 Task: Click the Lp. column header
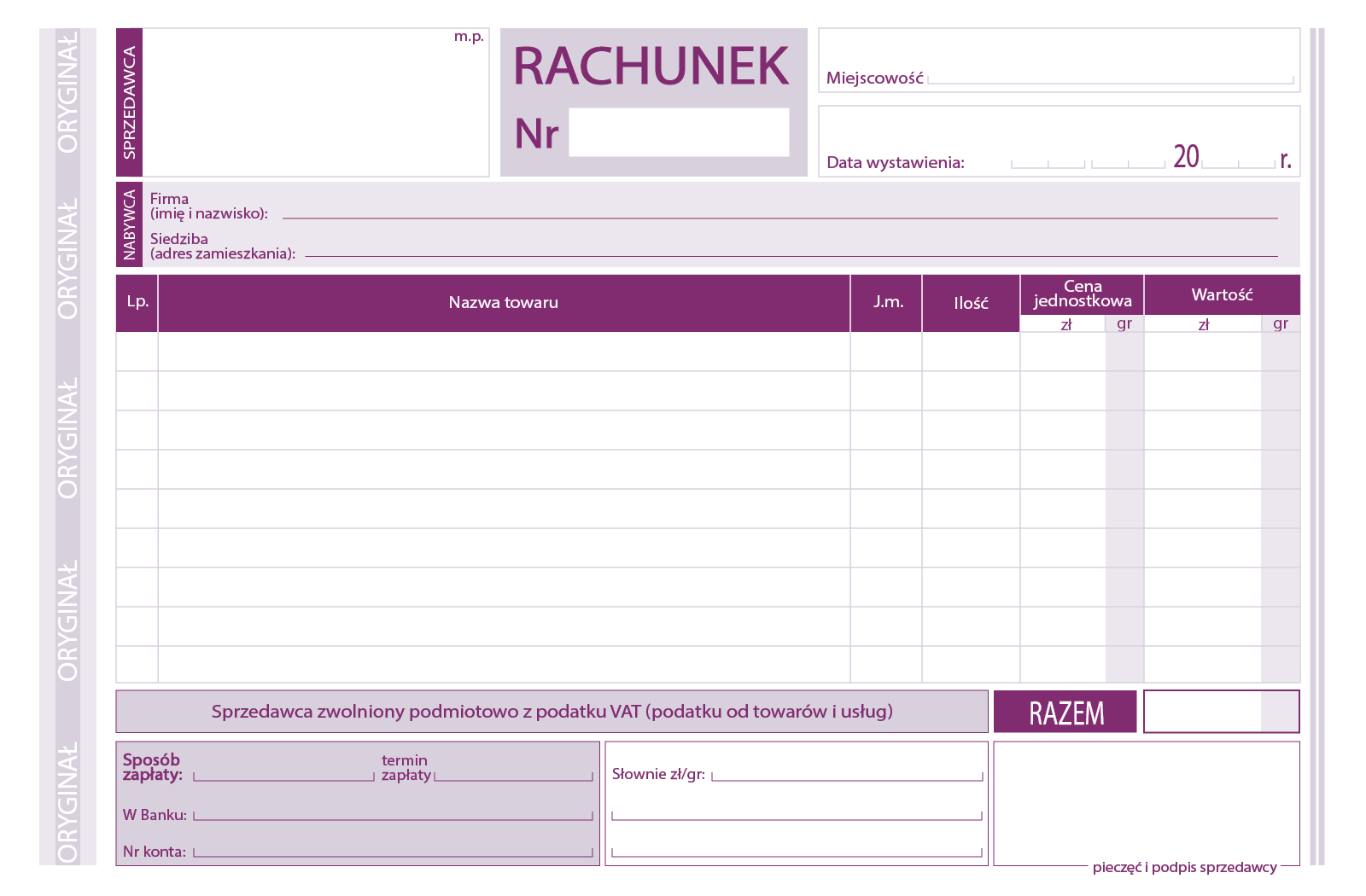[x=137, y=302]
